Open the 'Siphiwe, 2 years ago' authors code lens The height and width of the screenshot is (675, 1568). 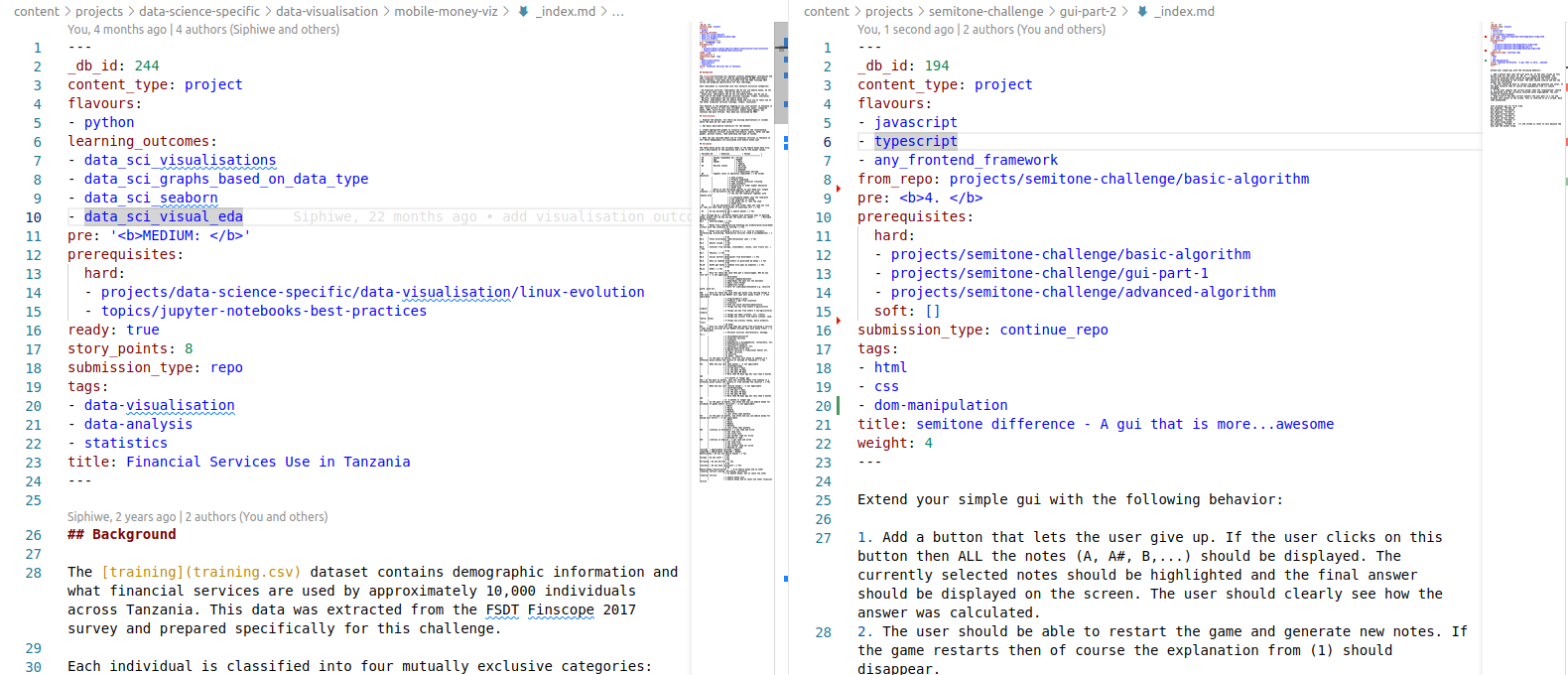coord(197,517)
